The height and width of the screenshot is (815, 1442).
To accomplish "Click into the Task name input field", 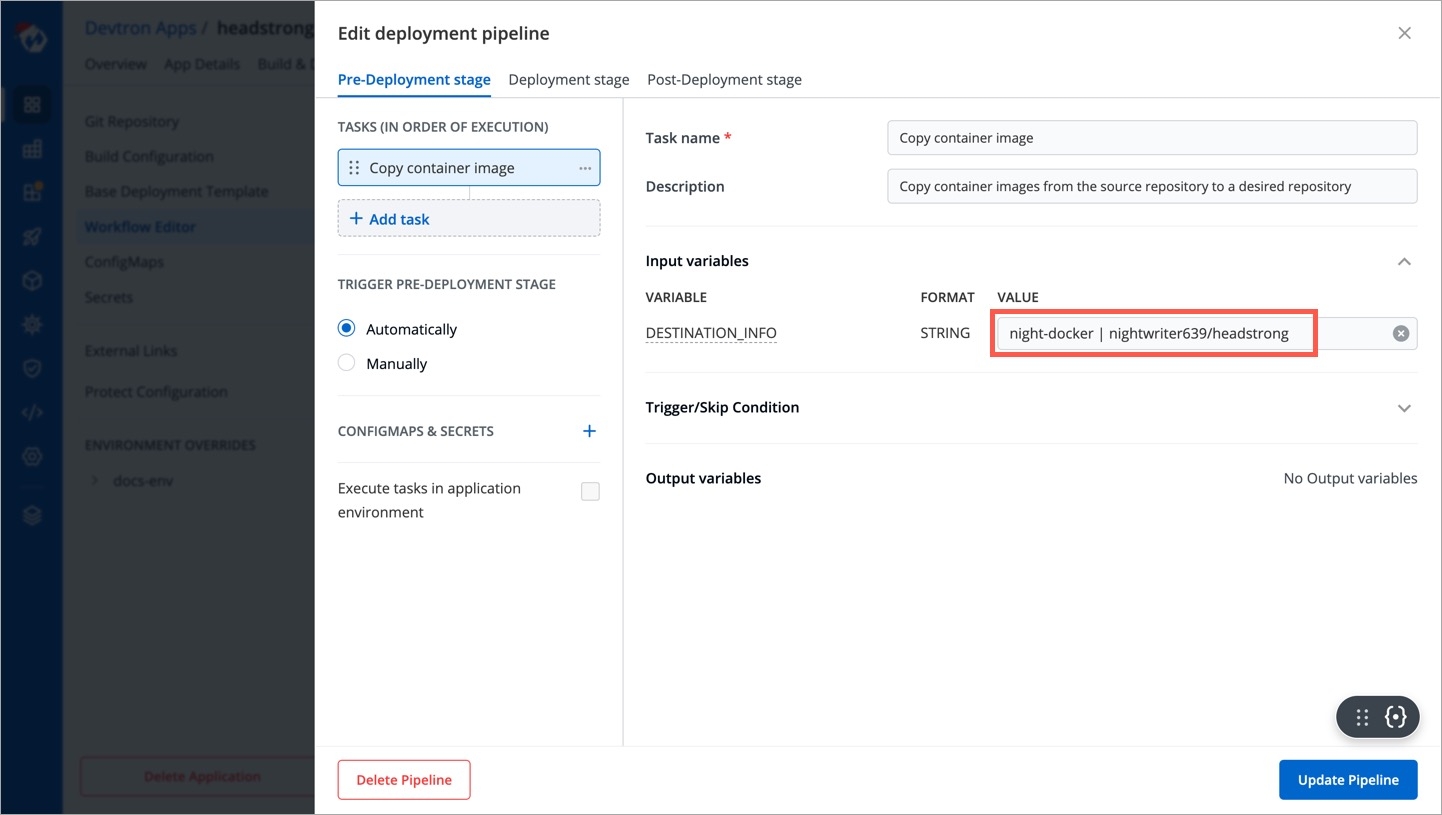I will (x=1151, y=138).
